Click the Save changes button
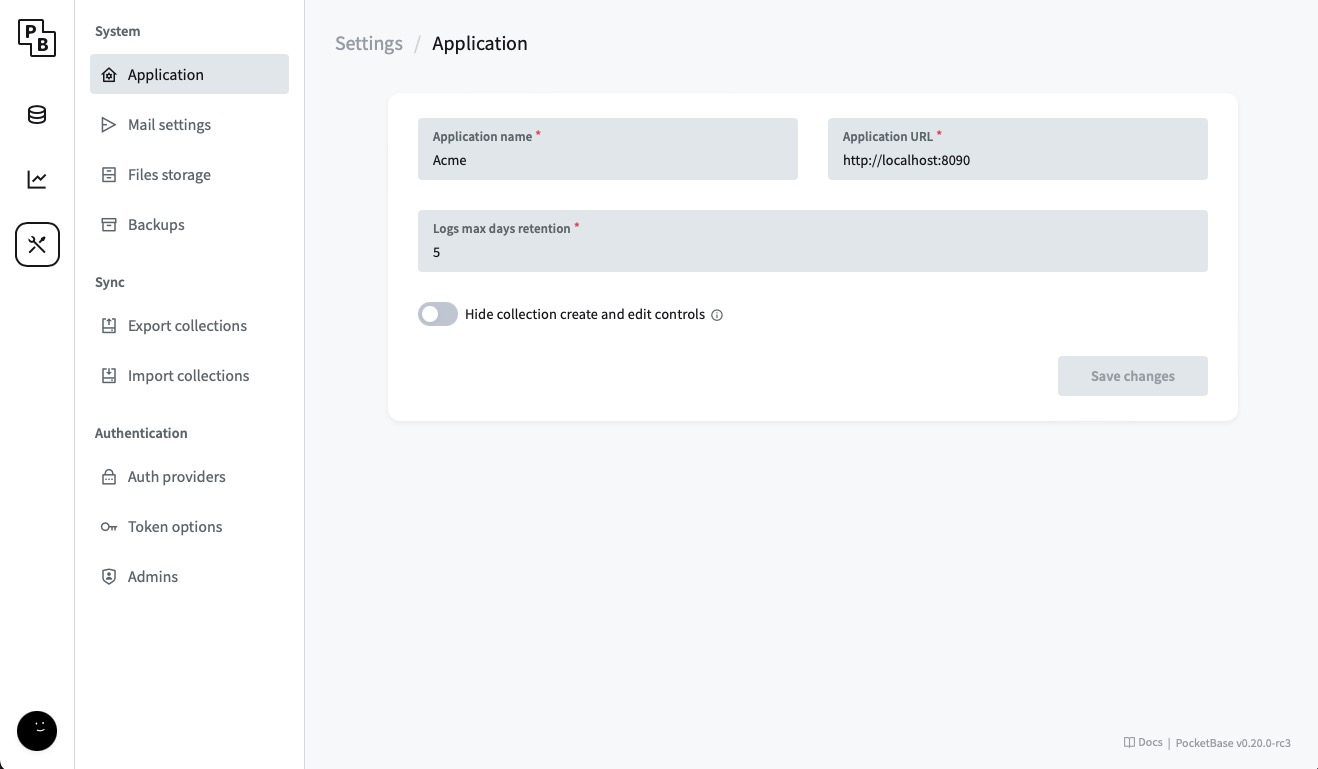The width and height of the screenshot is (1318, 769). coord(1132,376)
